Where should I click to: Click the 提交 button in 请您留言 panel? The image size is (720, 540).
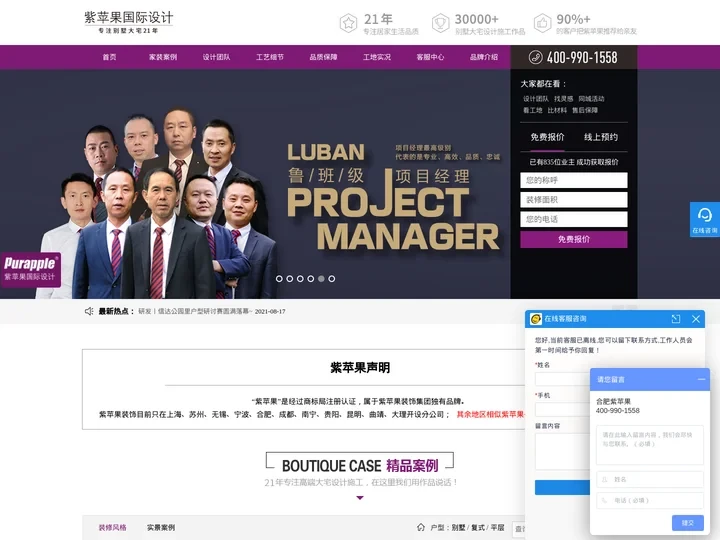click(x=687, y=523)
